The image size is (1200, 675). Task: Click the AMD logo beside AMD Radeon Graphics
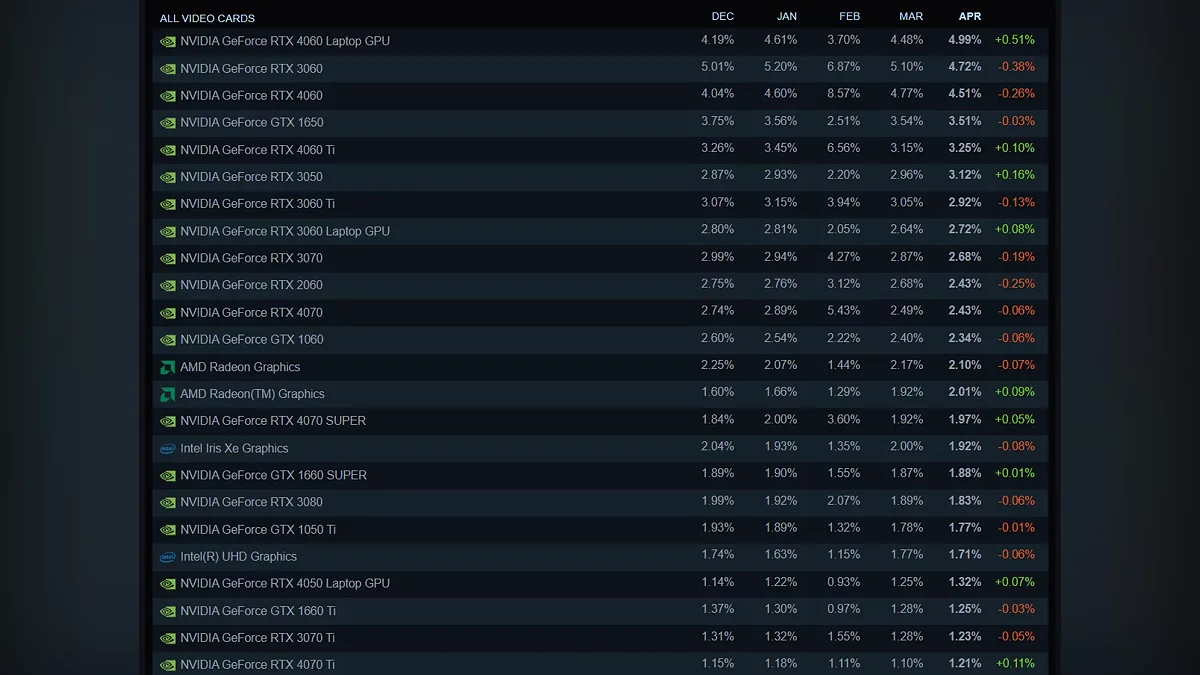point(167,367)
